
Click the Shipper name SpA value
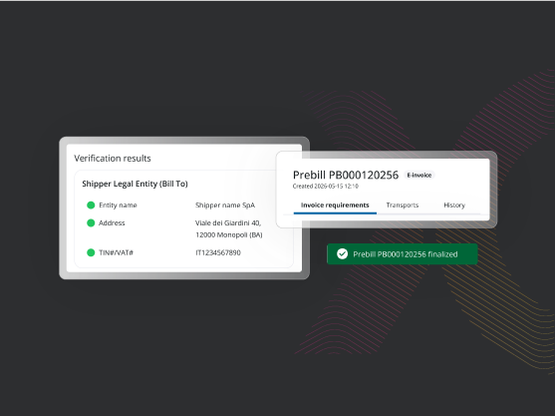pos(225,205)
